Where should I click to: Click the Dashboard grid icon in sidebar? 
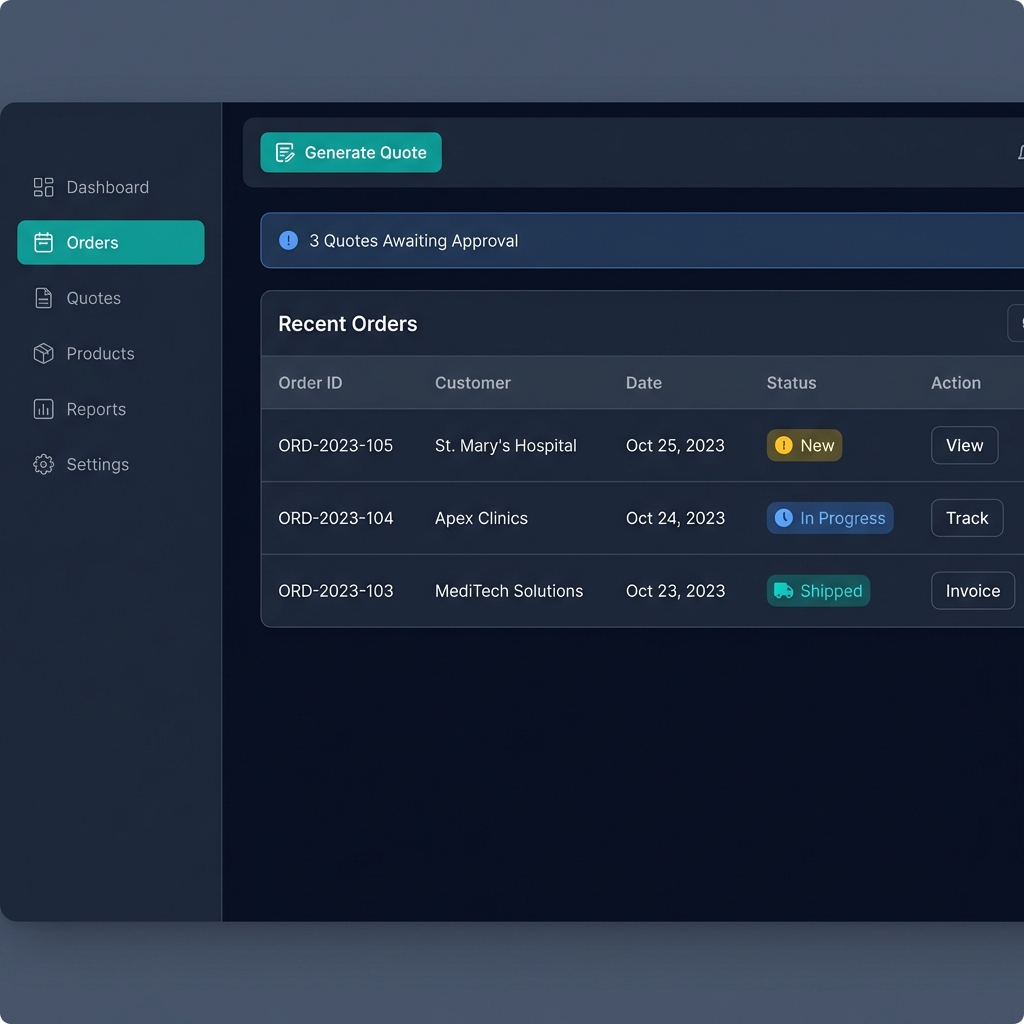pyautogui.click(x=43, y=187)
